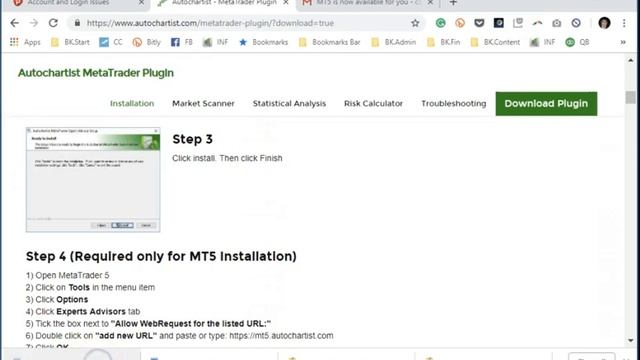Close the Account and Login Issues tab
This screenshot has width=640, height=360.
(x=141, y=3)
